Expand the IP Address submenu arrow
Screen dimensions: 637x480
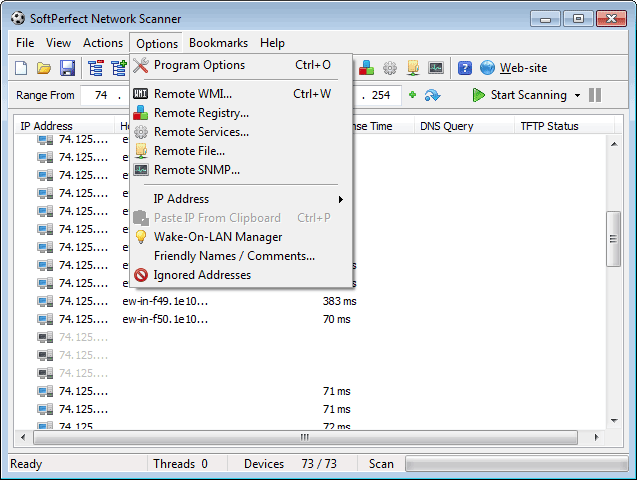340,199
